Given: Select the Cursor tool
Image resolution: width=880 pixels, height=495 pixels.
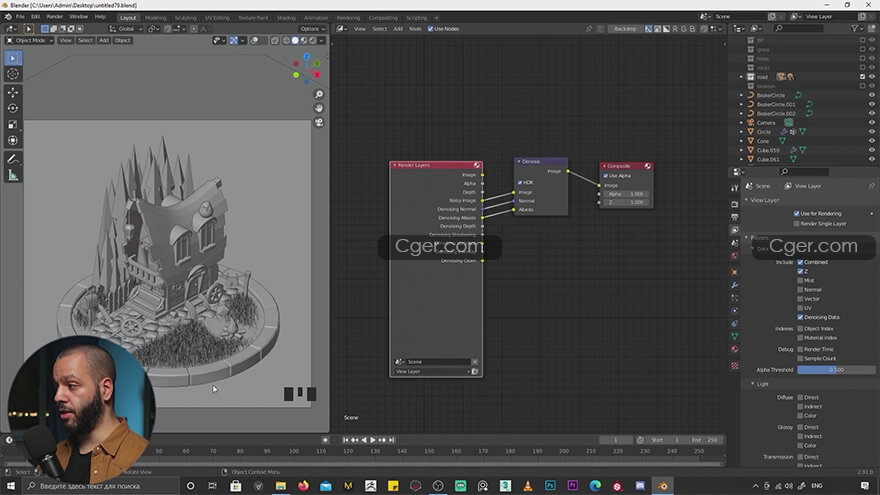Looking at the screenshot, I should tap(13, 74).
